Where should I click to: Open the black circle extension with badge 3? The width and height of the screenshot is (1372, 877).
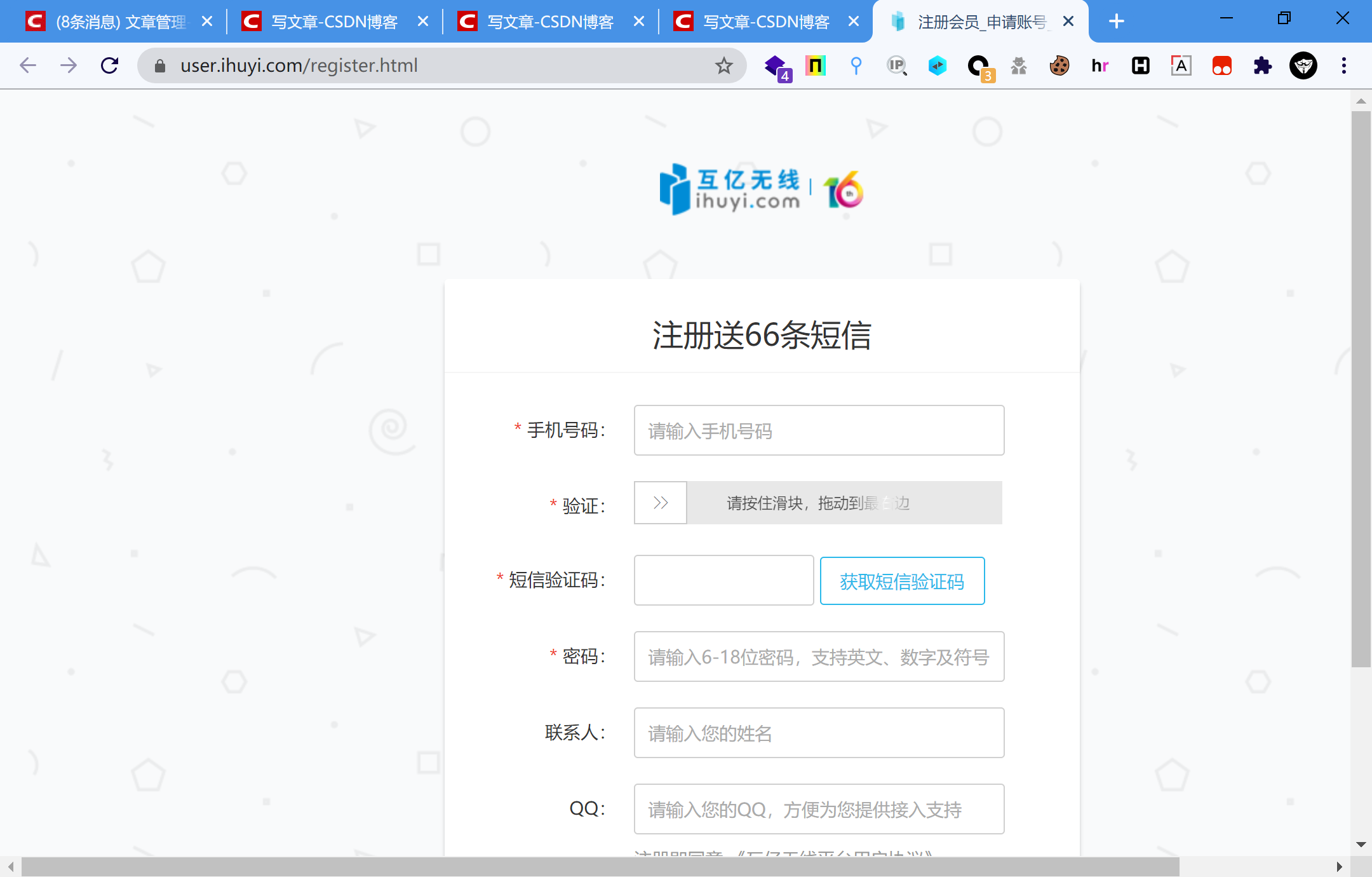[x=979, y=67]
